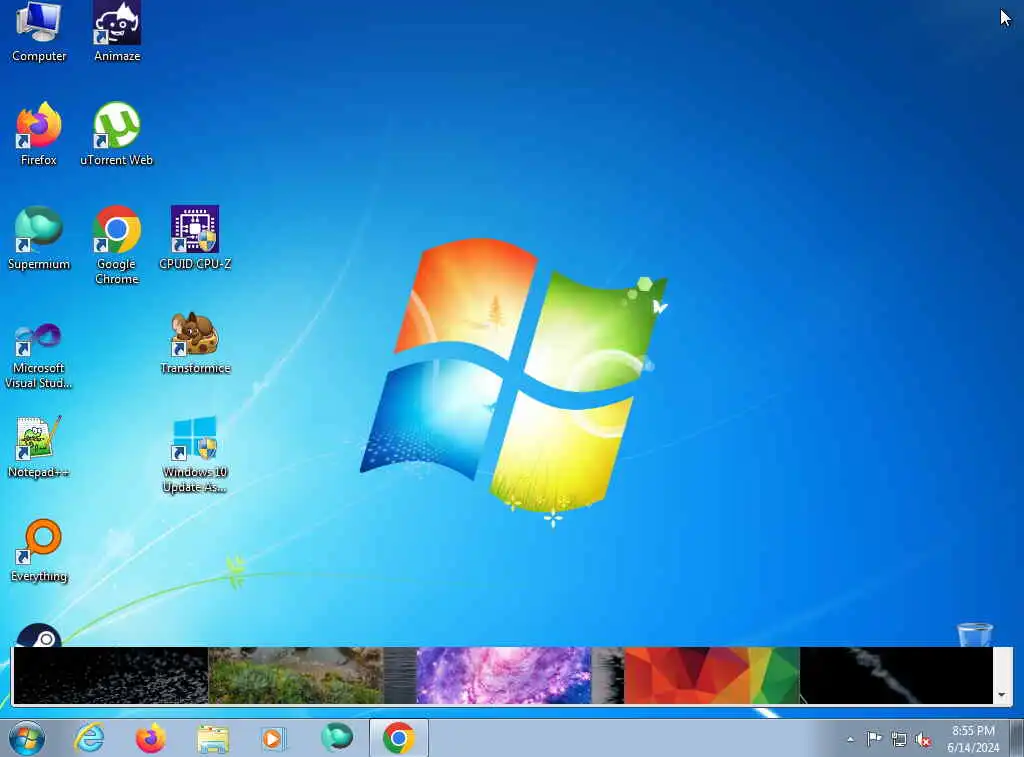
Task: Select the CPUID CPU-Z desktop shortcut
Action: pyautogui.click(x=195, y=238)
